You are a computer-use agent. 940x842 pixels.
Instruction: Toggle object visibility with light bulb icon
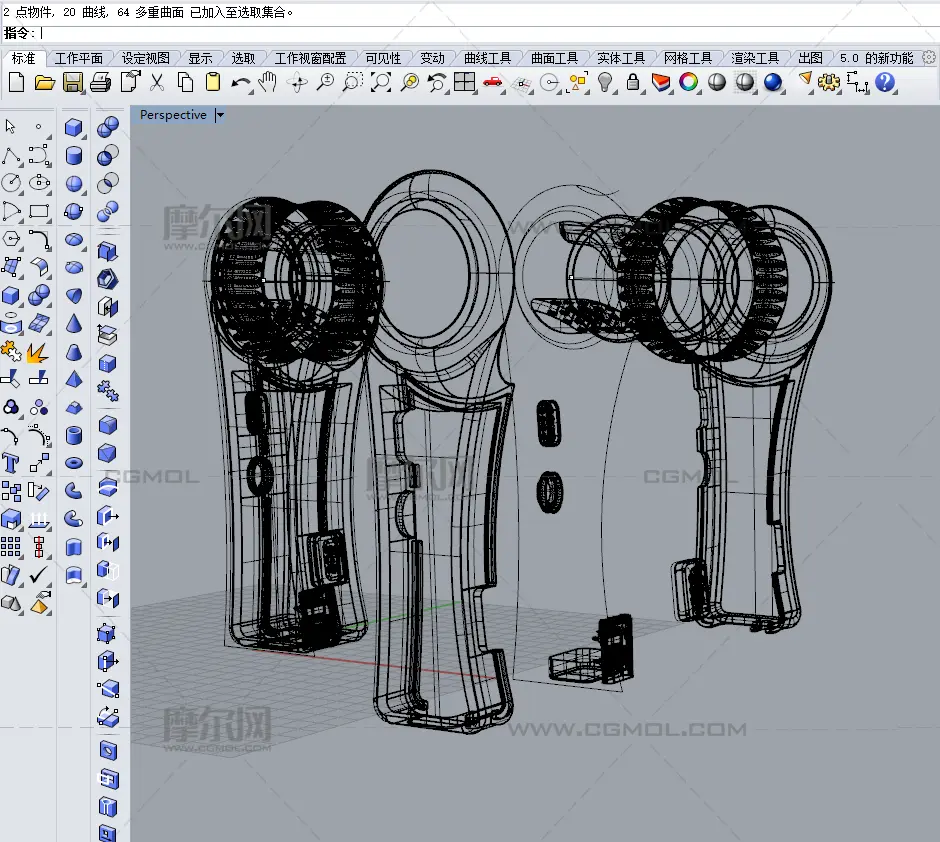(x=605, y=82)
